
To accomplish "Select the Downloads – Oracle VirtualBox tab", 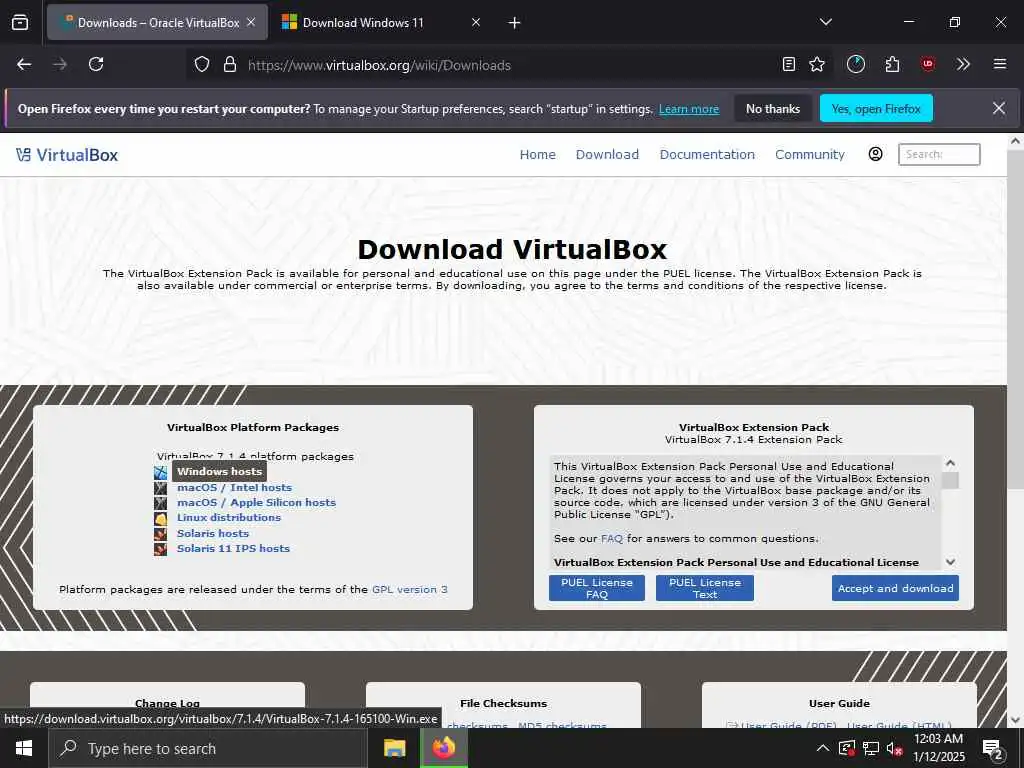I will (157, 22).
